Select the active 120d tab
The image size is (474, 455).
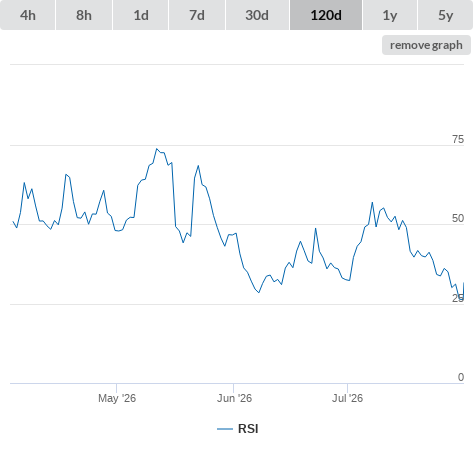click(326, 15)
